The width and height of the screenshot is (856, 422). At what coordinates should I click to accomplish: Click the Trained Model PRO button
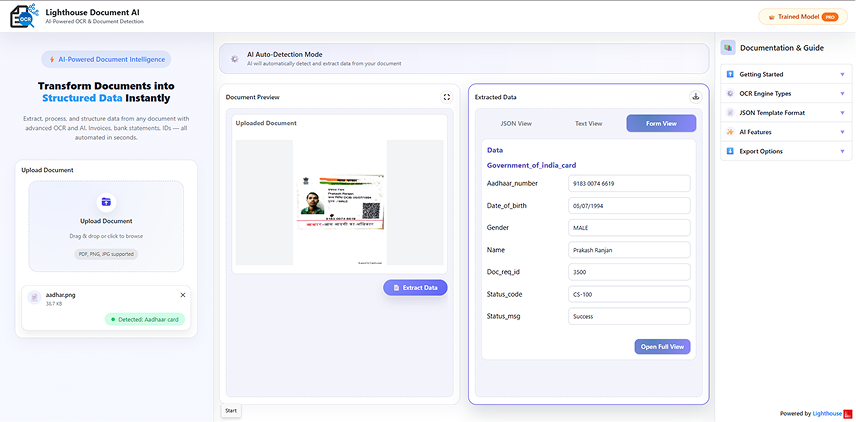[802, 17]
